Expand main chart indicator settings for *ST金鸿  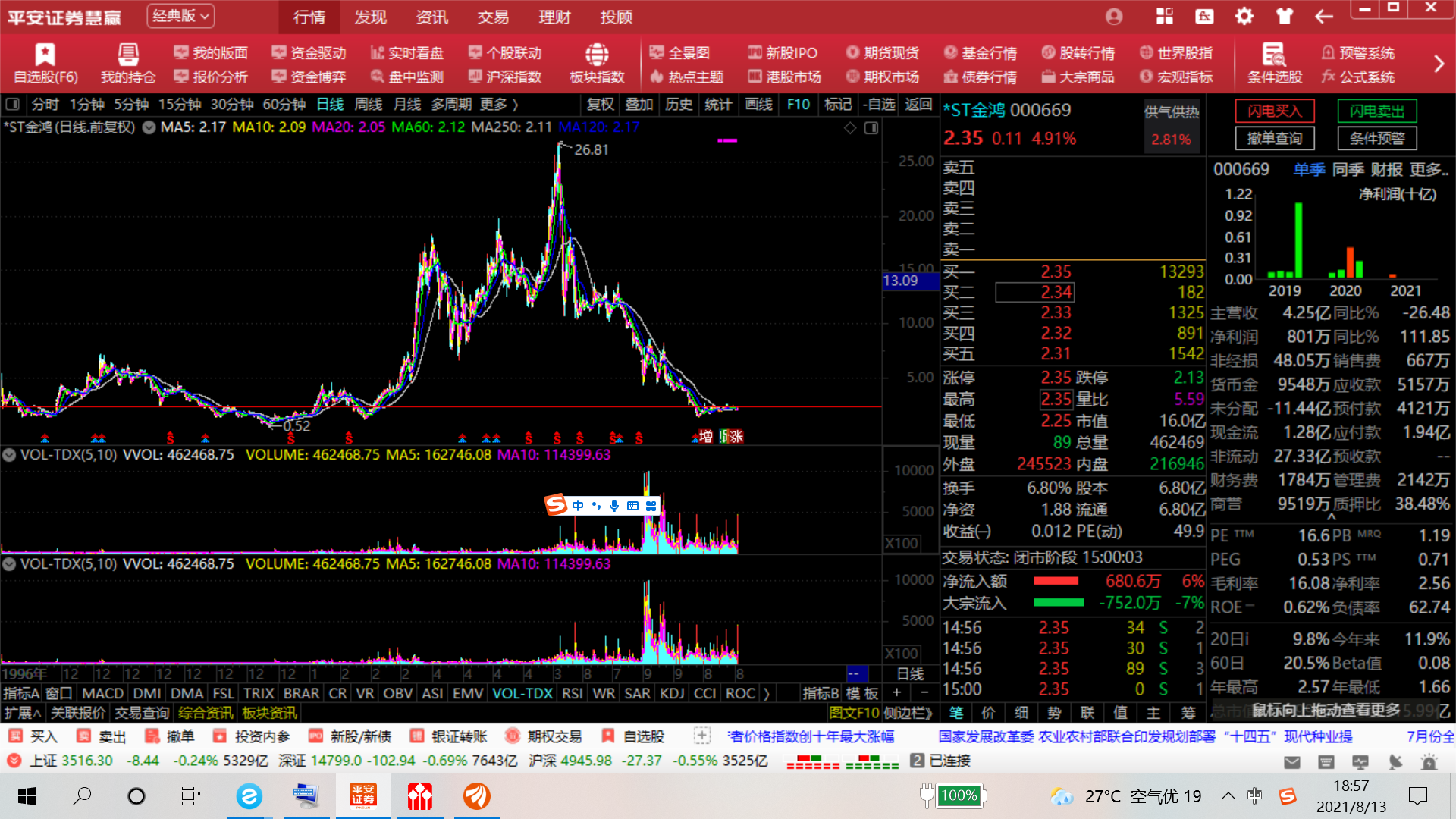pos(149,127)
